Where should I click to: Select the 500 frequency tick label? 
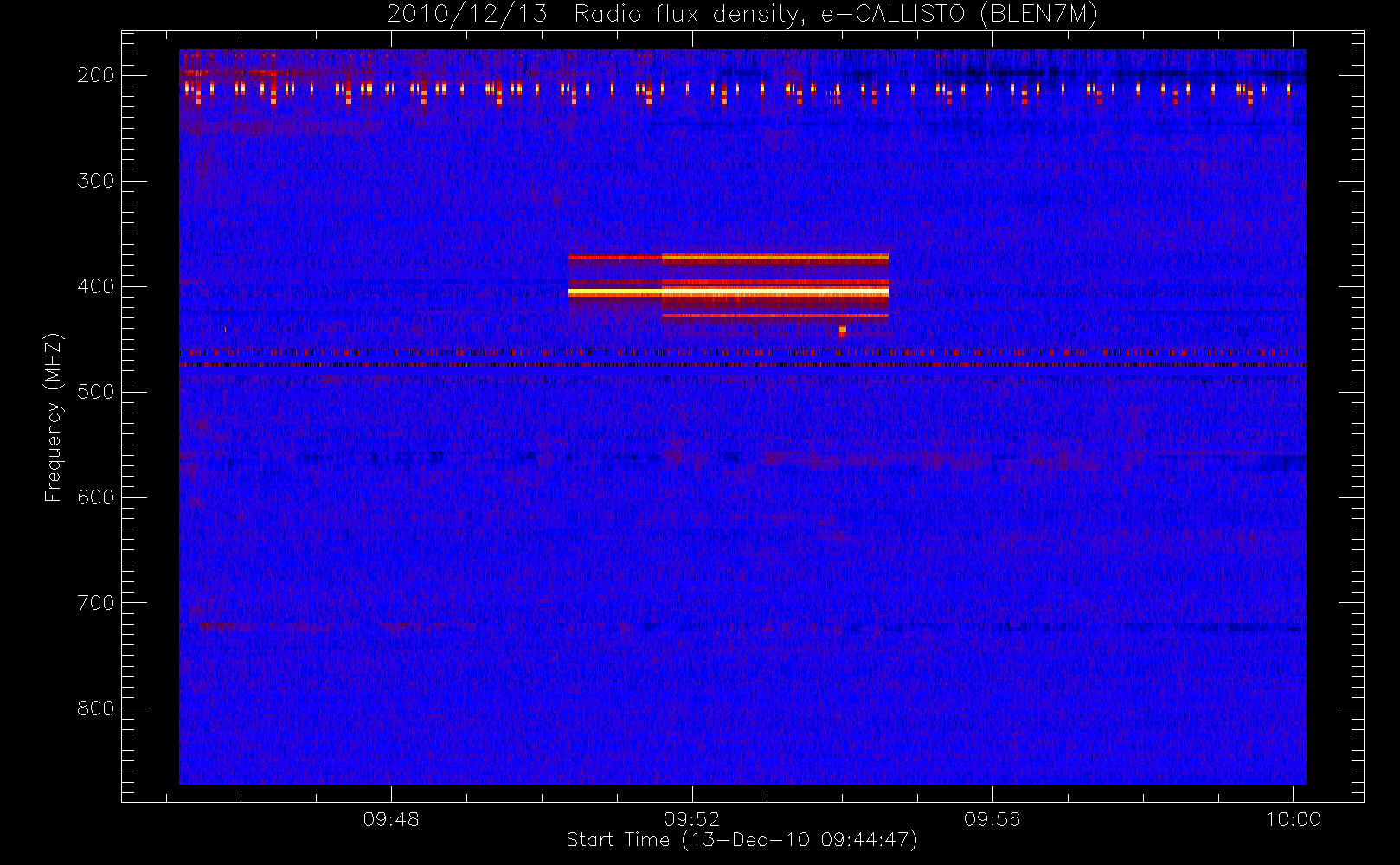coord(96,392)
